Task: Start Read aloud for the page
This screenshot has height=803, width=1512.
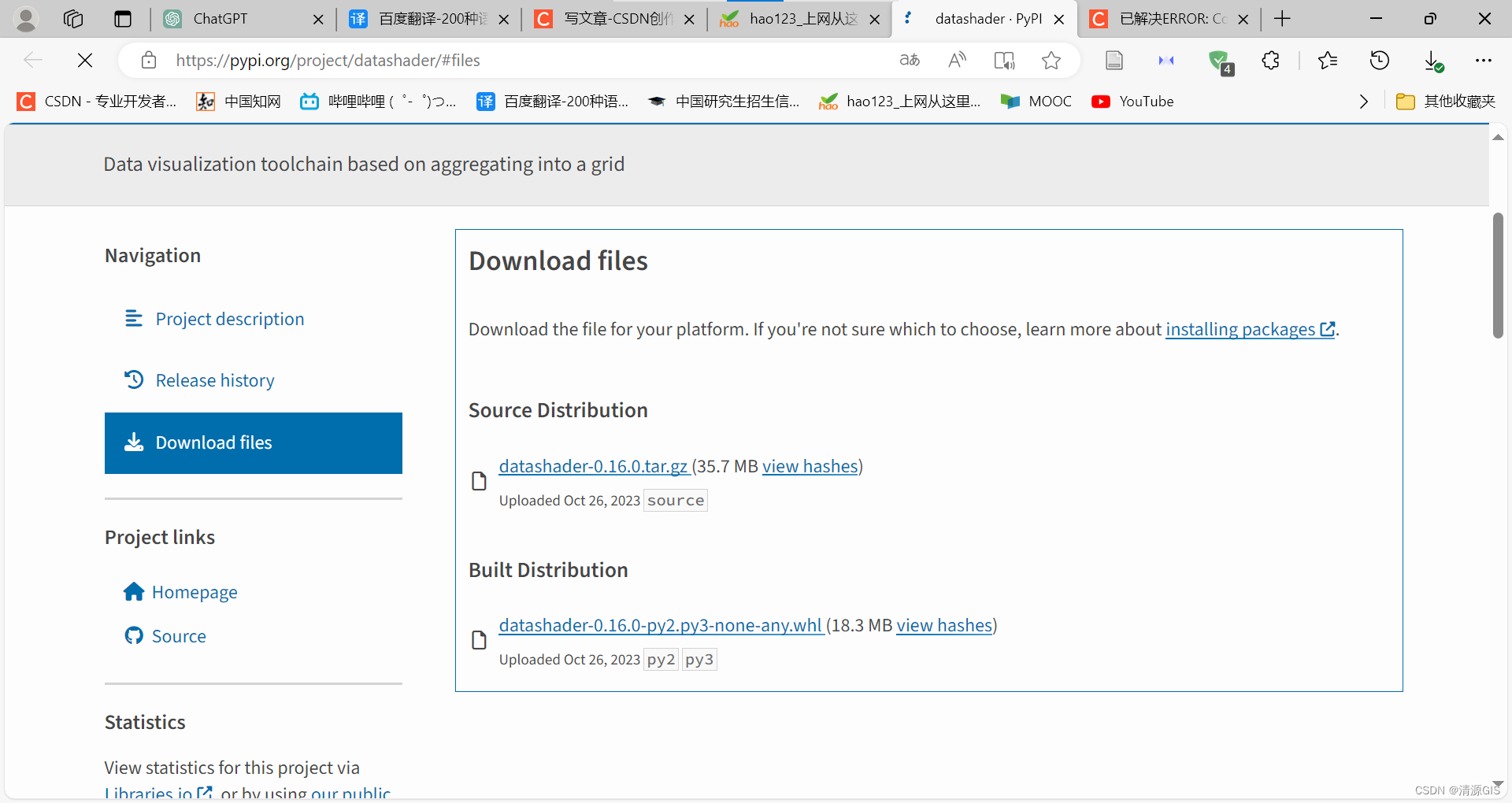Action: point(958,60)
